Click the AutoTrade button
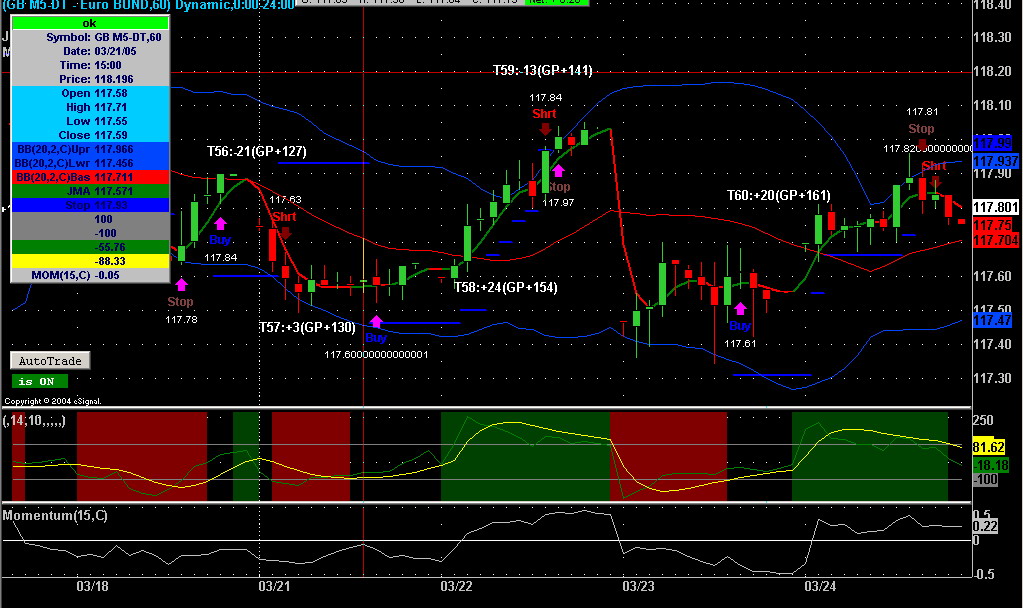 50,361
